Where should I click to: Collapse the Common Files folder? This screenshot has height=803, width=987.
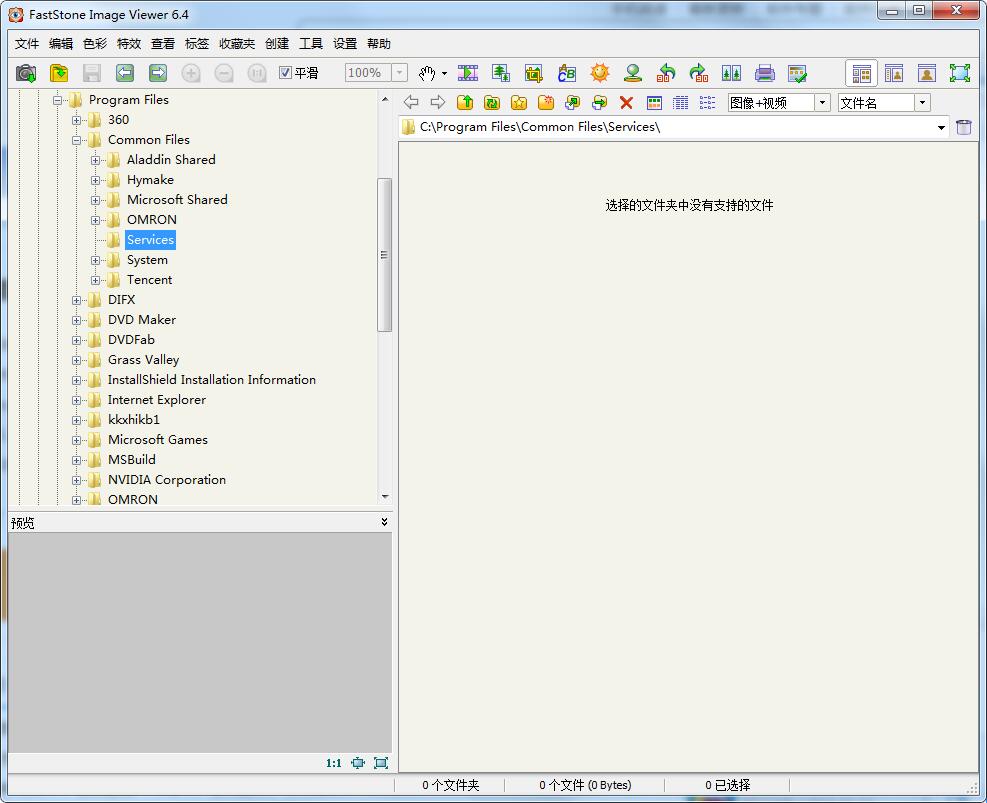pyautogui.click(x=77, y=140)
